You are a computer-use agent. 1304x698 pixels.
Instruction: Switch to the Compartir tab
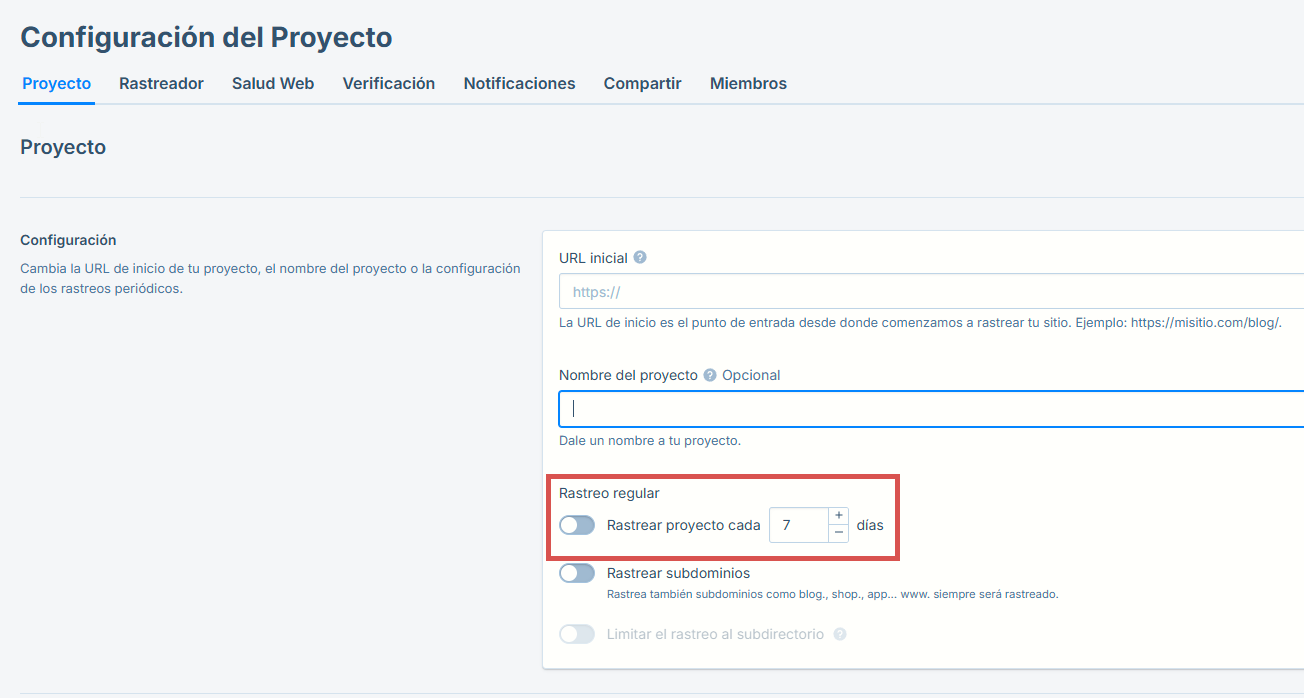[x=642, y=84]
